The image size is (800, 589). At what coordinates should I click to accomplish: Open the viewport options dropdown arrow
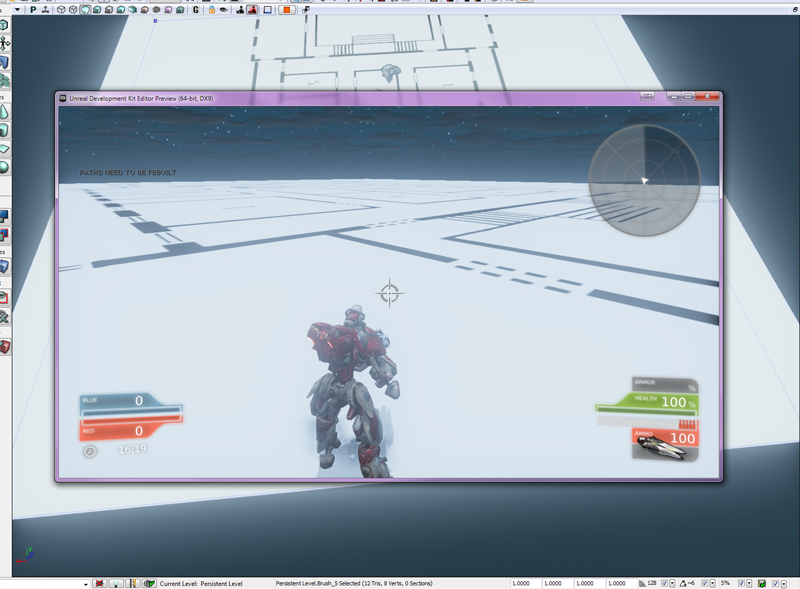[17, 10]
